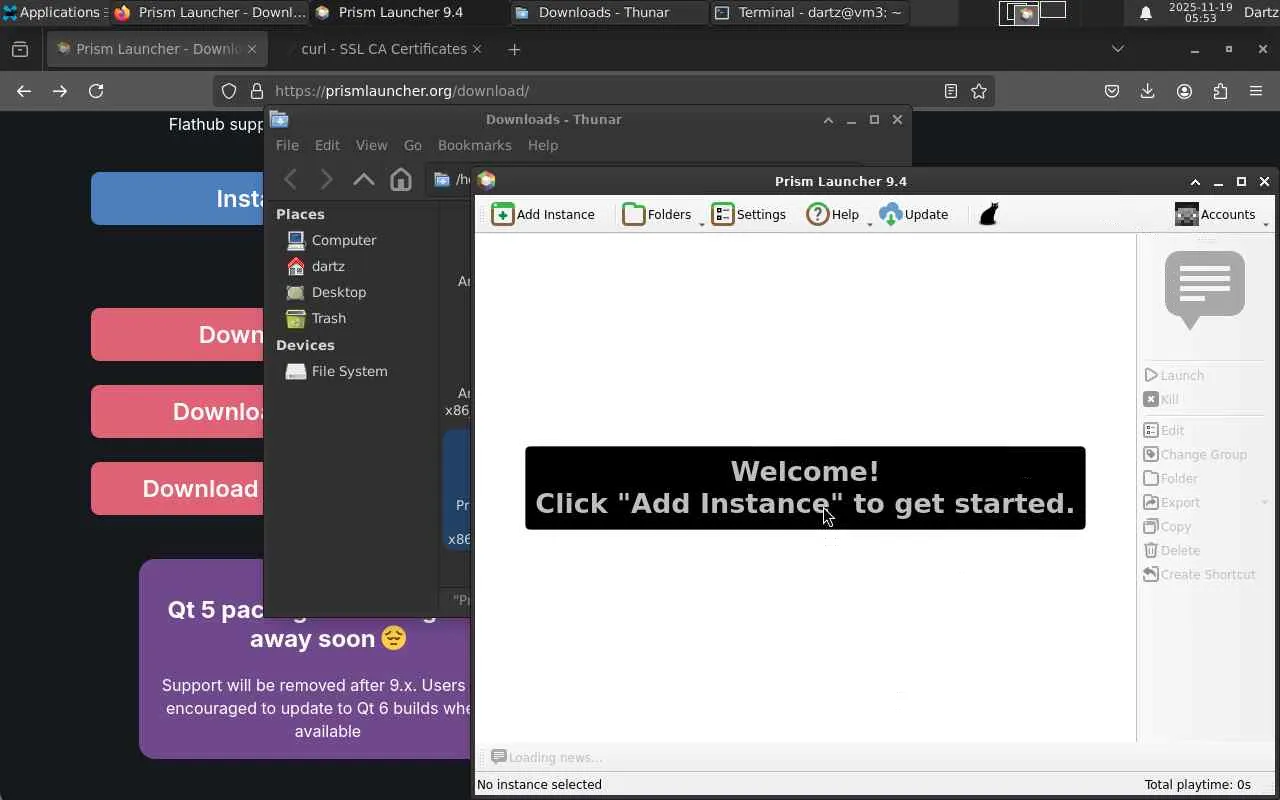
Task: Click Thunar's forward arrow
Action: [326, 180]
